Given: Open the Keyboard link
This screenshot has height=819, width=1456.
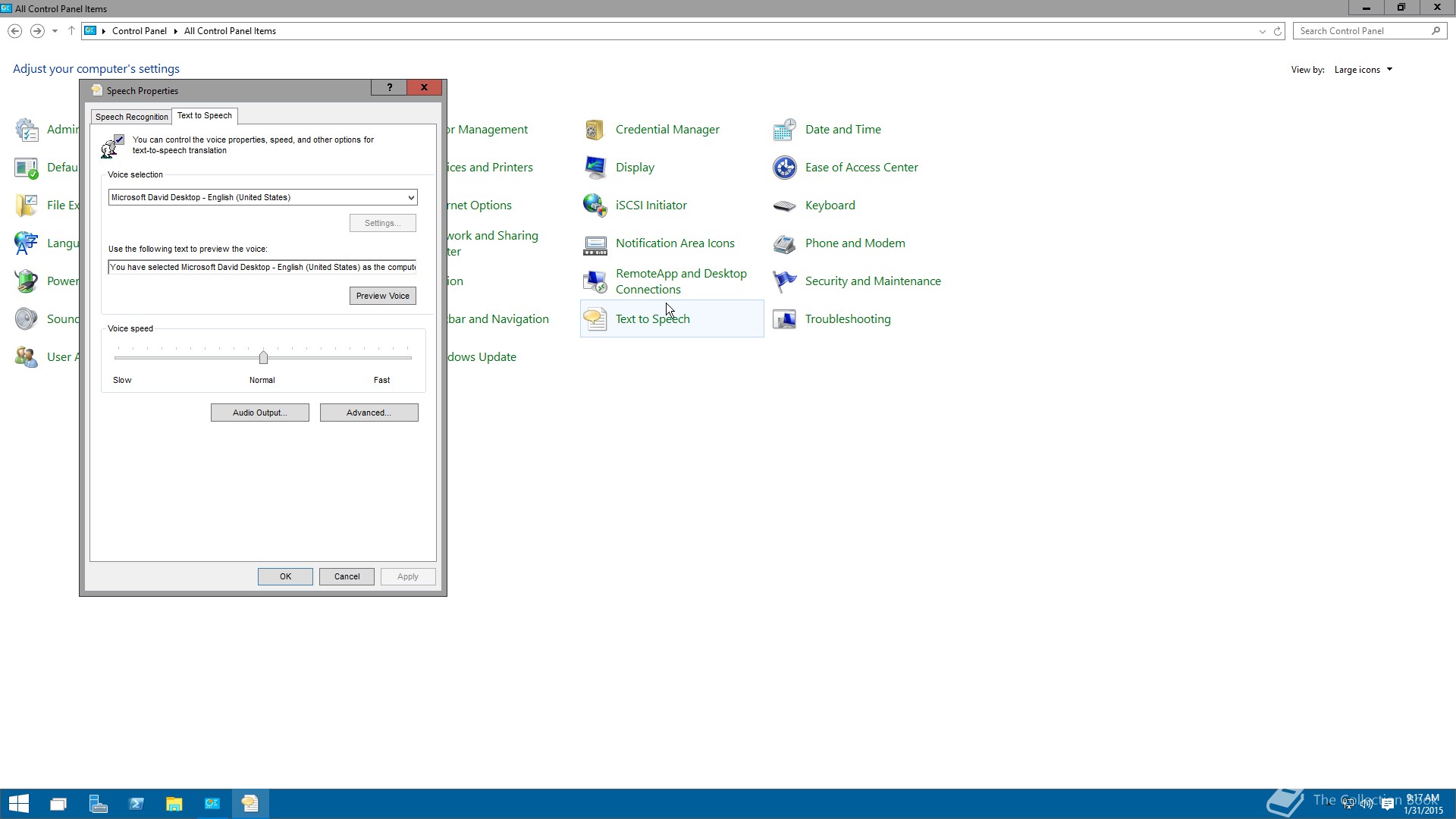Looking at the screenshot, I should pyautogui.click(x=830, y=206).
